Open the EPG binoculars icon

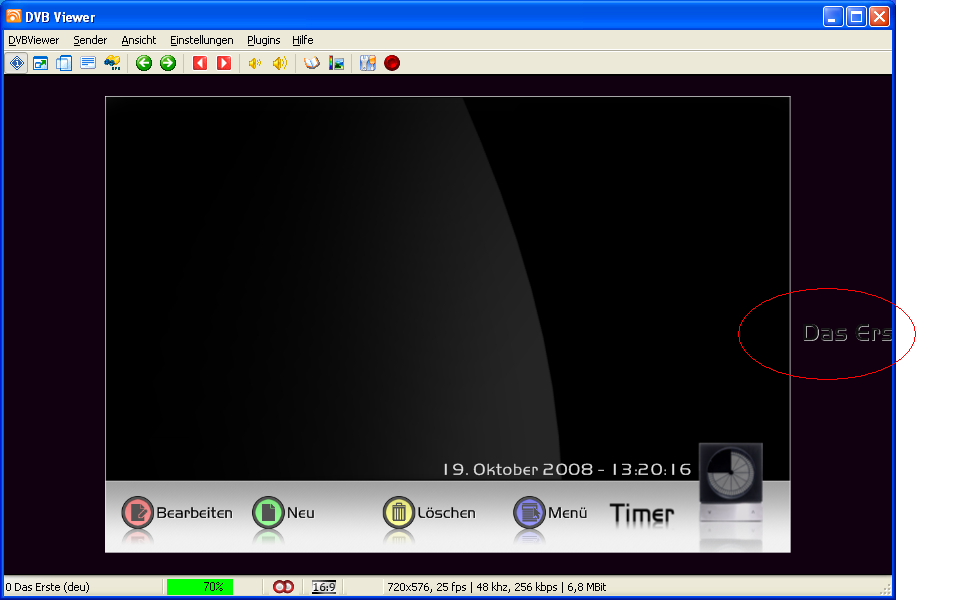point(113,63)
